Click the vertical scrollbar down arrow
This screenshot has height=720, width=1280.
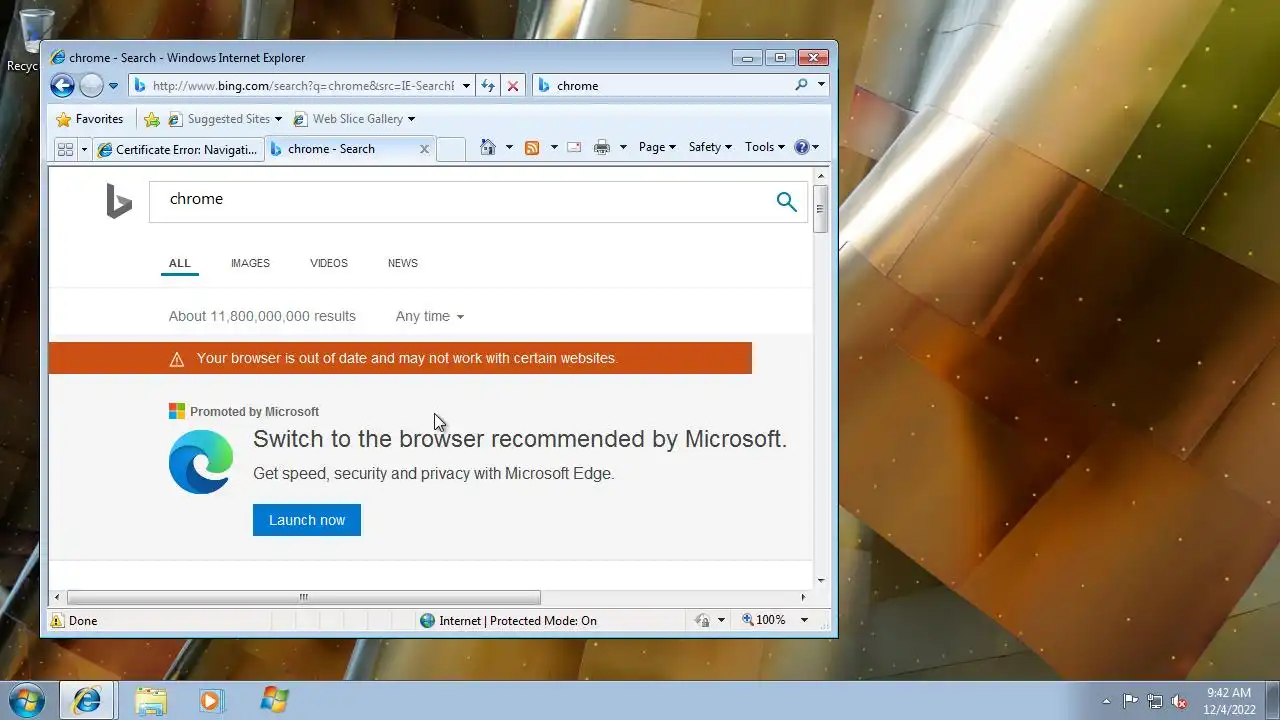click(821, 580)
